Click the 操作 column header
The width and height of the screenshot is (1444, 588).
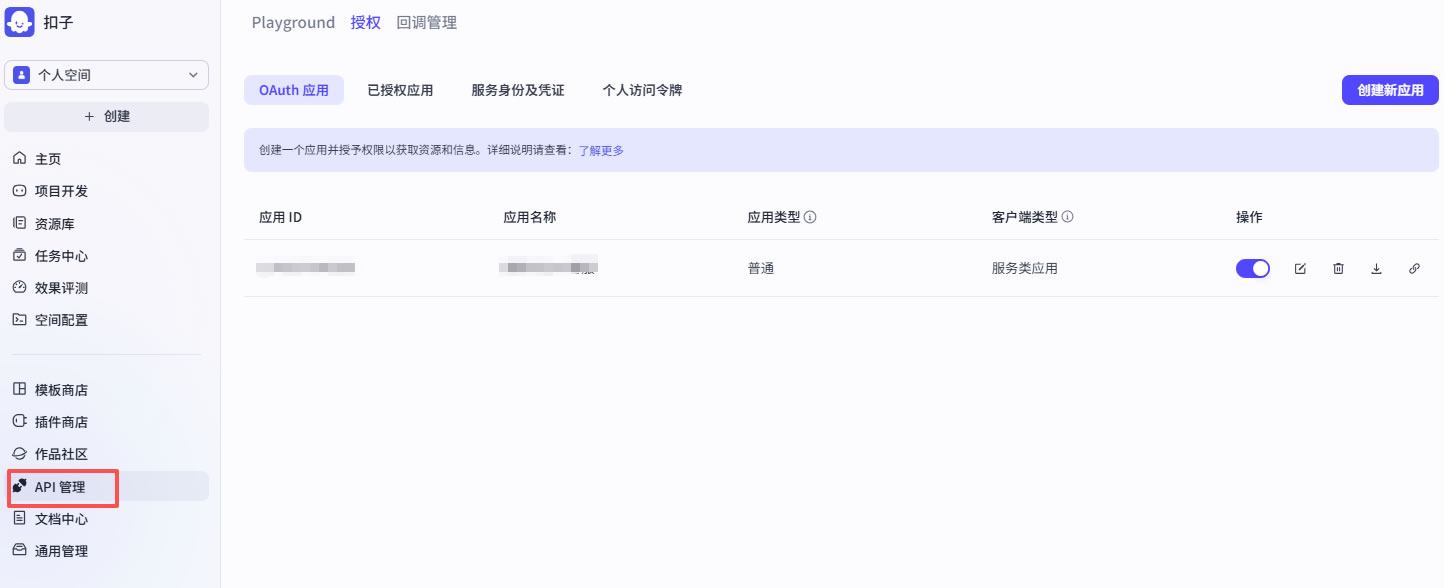1249,217
